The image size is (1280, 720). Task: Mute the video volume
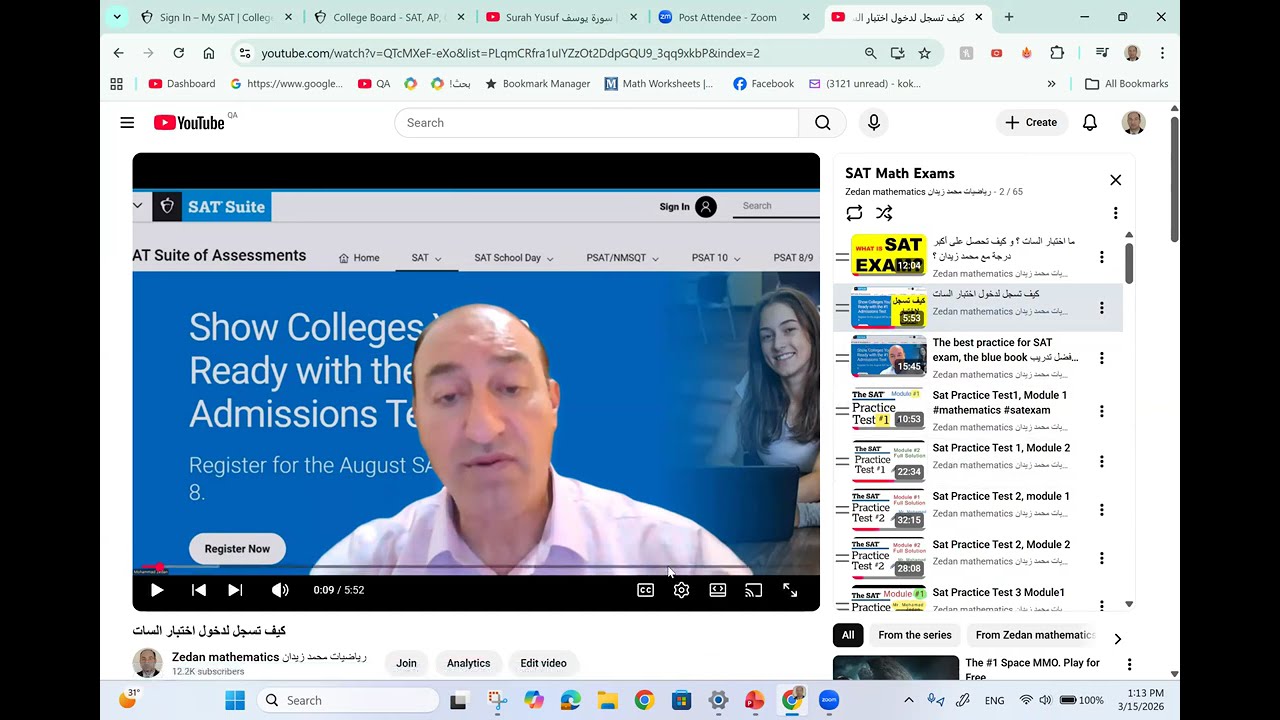[x=280, y=590]
